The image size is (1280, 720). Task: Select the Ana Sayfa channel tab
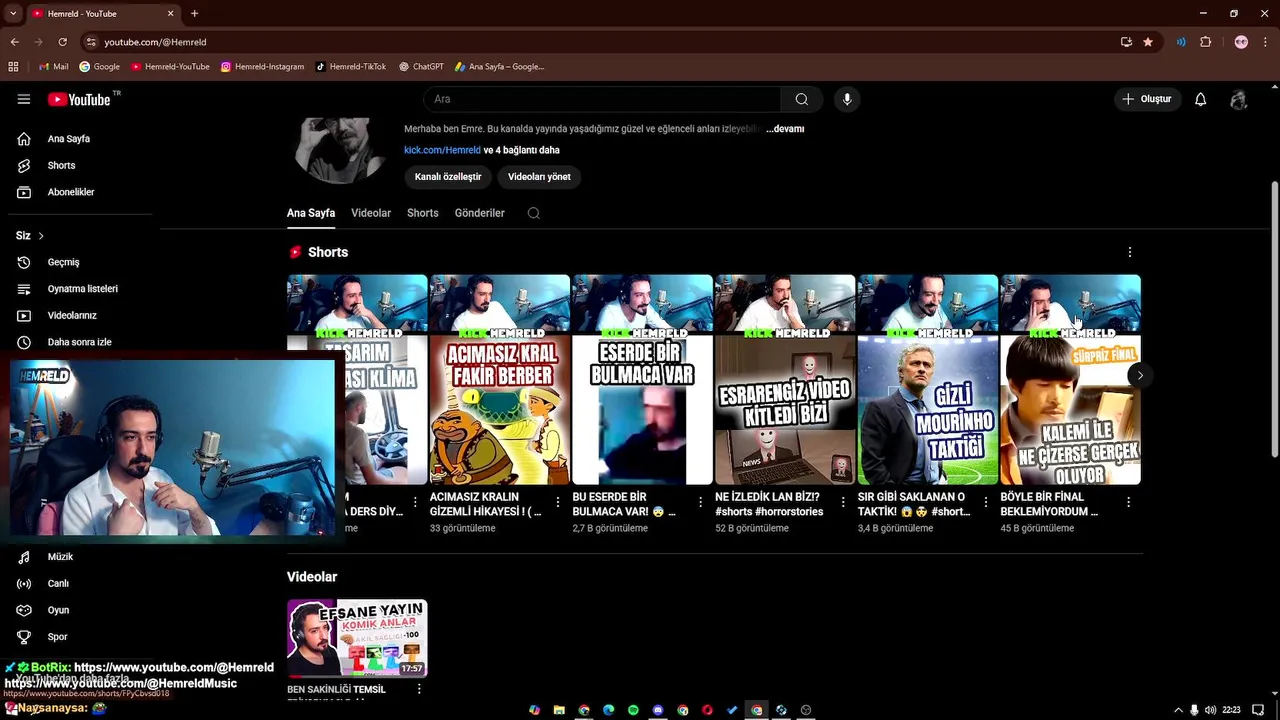click(311, 213)
